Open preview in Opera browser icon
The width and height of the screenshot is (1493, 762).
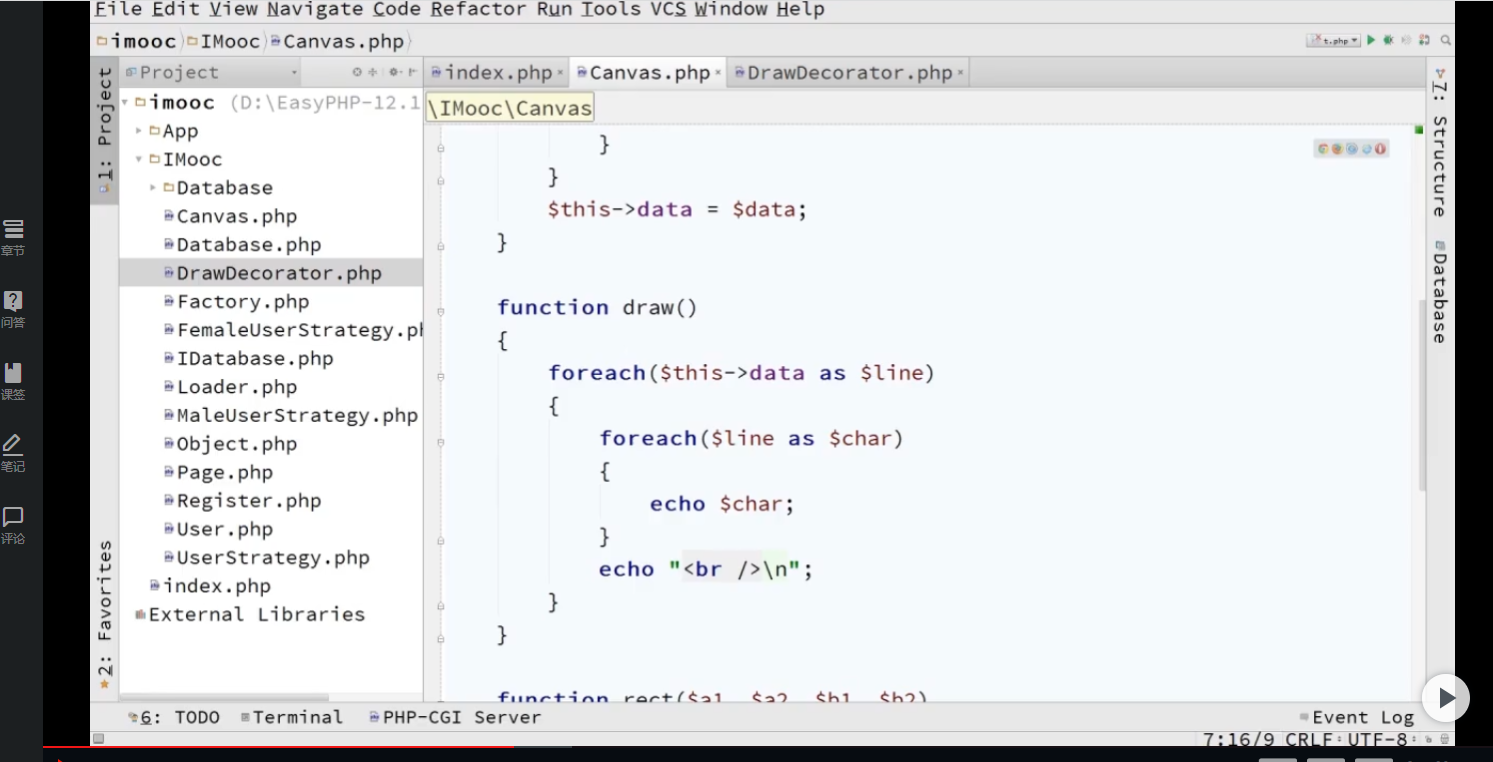1380,149
